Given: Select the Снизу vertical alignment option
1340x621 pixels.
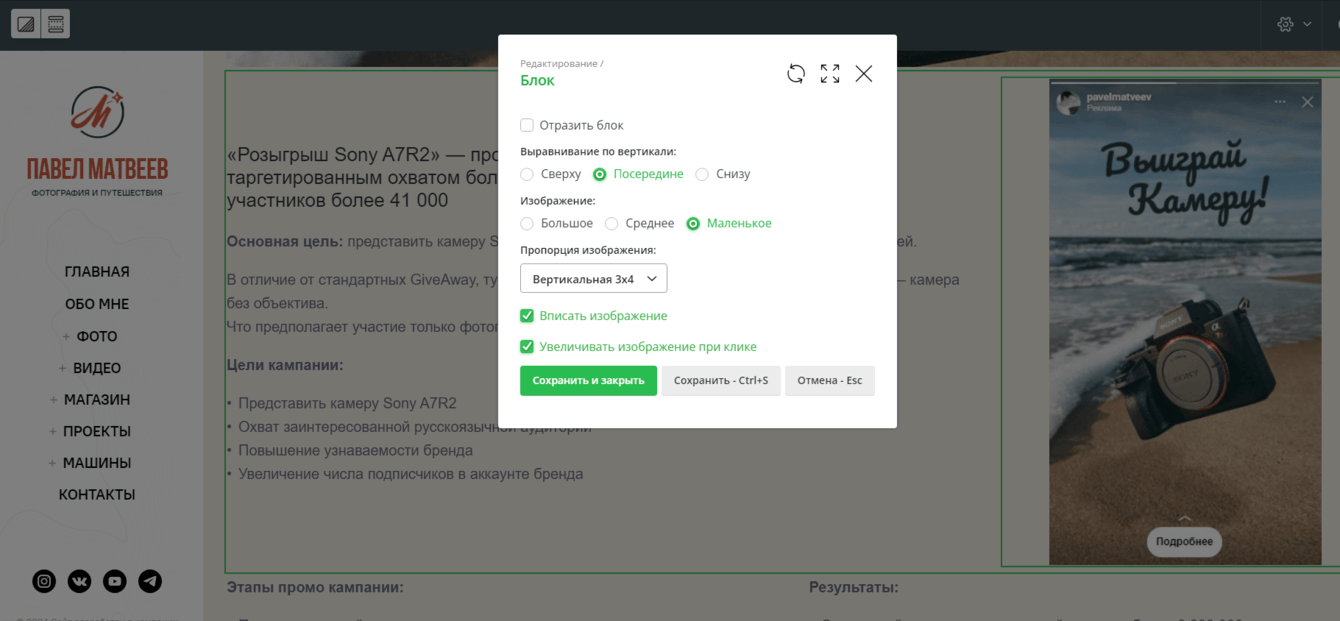Looking at the screenshot, I should click(x=702, y=174).
